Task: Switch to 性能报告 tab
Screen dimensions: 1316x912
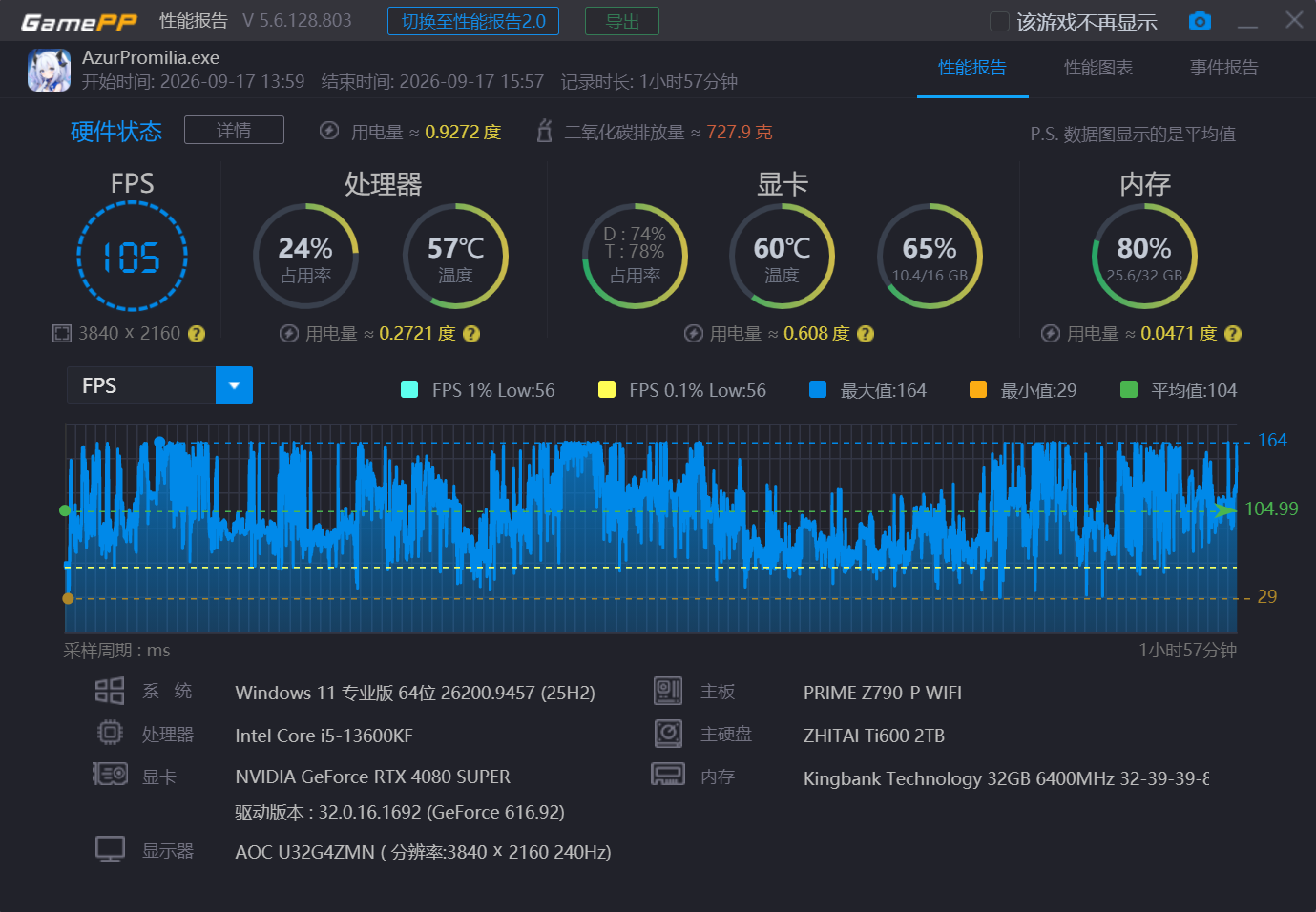Action: [972, 68]
